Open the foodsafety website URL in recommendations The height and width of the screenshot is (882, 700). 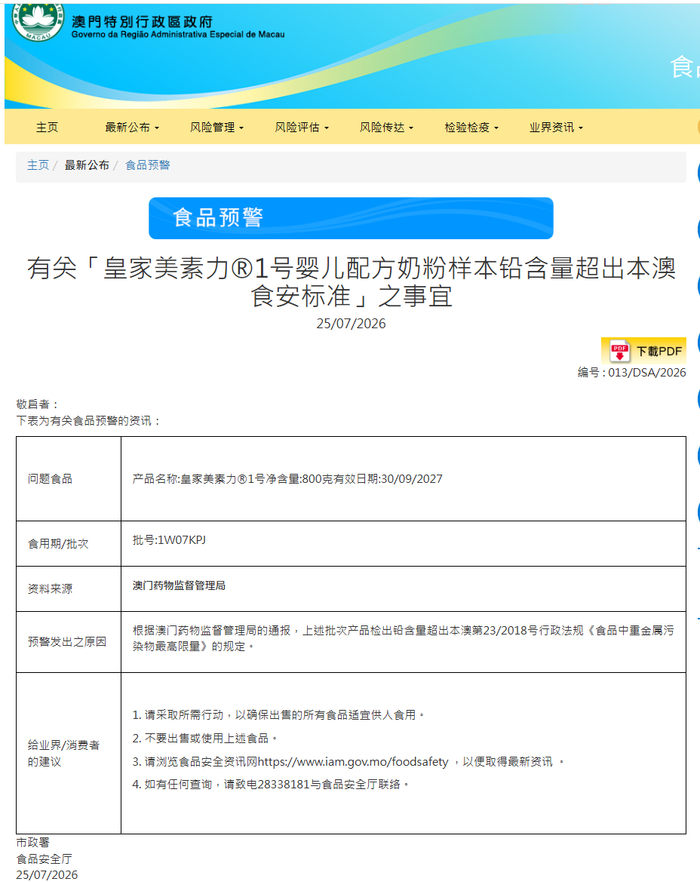coord(353,762)
